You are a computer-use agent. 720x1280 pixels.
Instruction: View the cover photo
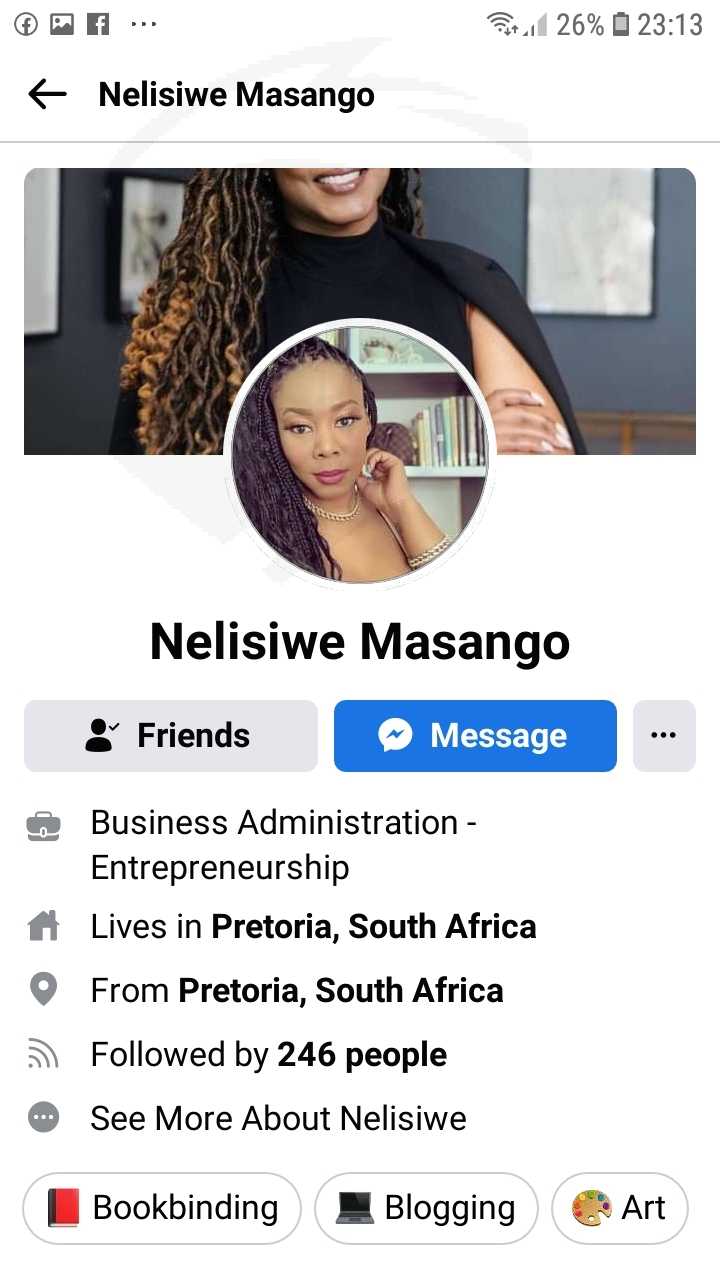[x=360, y=311]
